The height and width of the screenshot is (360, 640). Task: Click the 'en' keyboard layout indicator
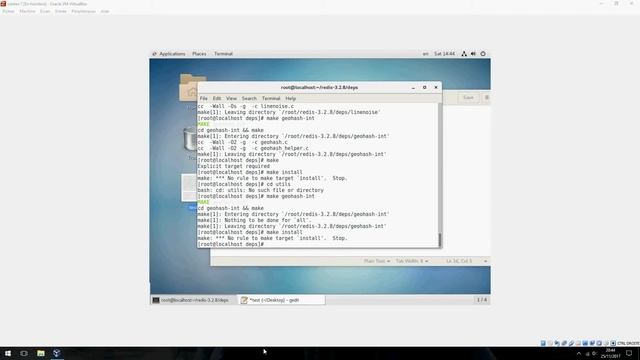pos(425,54)
